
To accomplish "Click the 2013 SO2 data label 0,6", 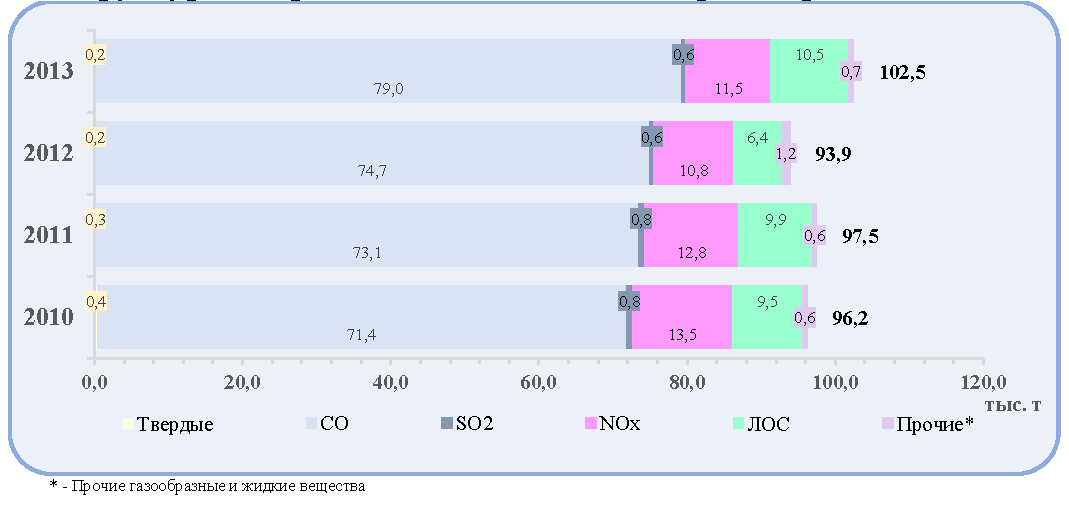I will point(683,55).
